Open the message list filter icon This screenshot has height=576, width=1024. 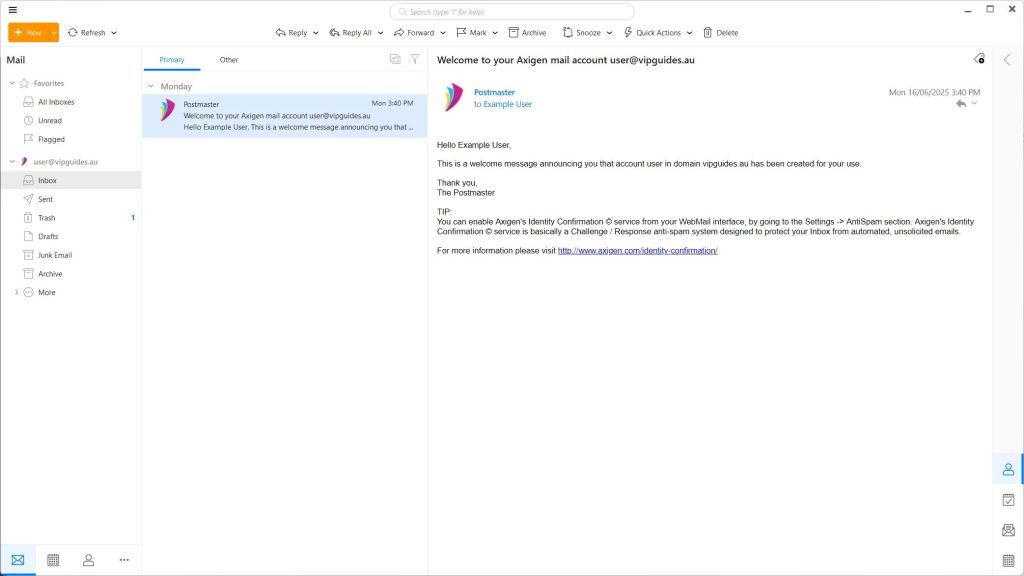point(415,59)
